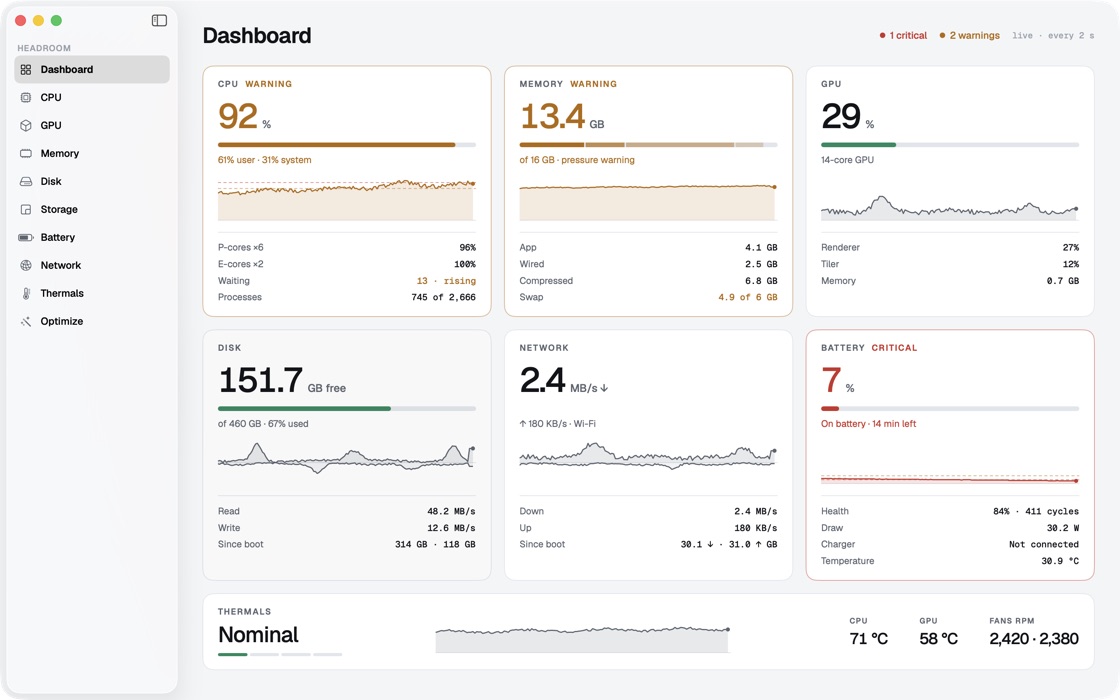Click the Renderer 27% row
The height and width of the screenshot is (700, 1120).
pos(950,248)
